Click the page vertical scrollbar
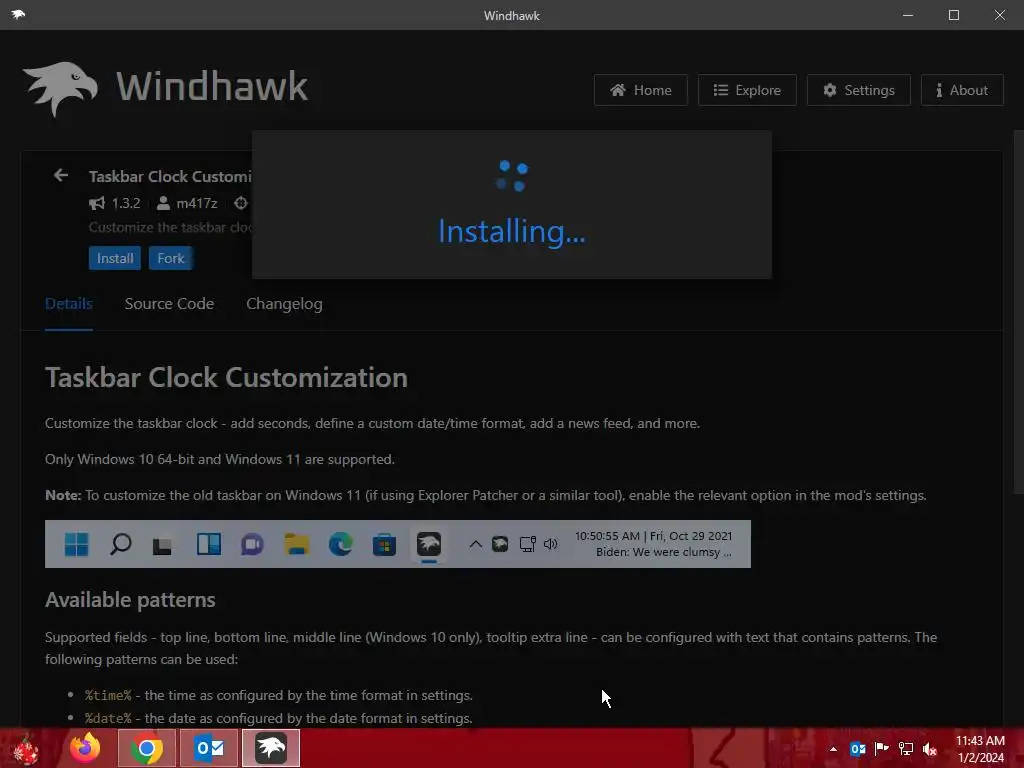Viewport: 1024px width, 768px height. coord(1019,312)
